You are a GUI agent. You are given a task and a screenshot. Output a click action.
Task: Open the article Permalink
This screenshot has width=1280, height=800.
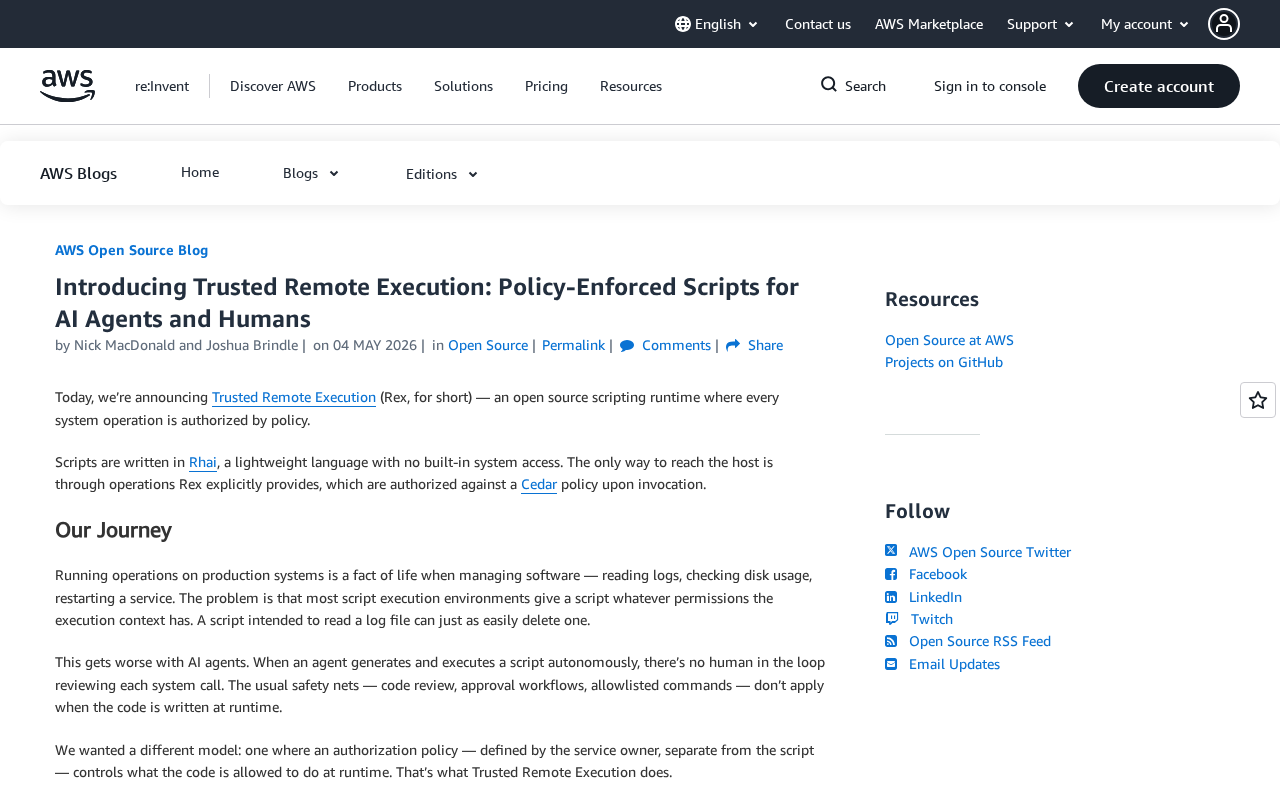(x=573, y=345)
